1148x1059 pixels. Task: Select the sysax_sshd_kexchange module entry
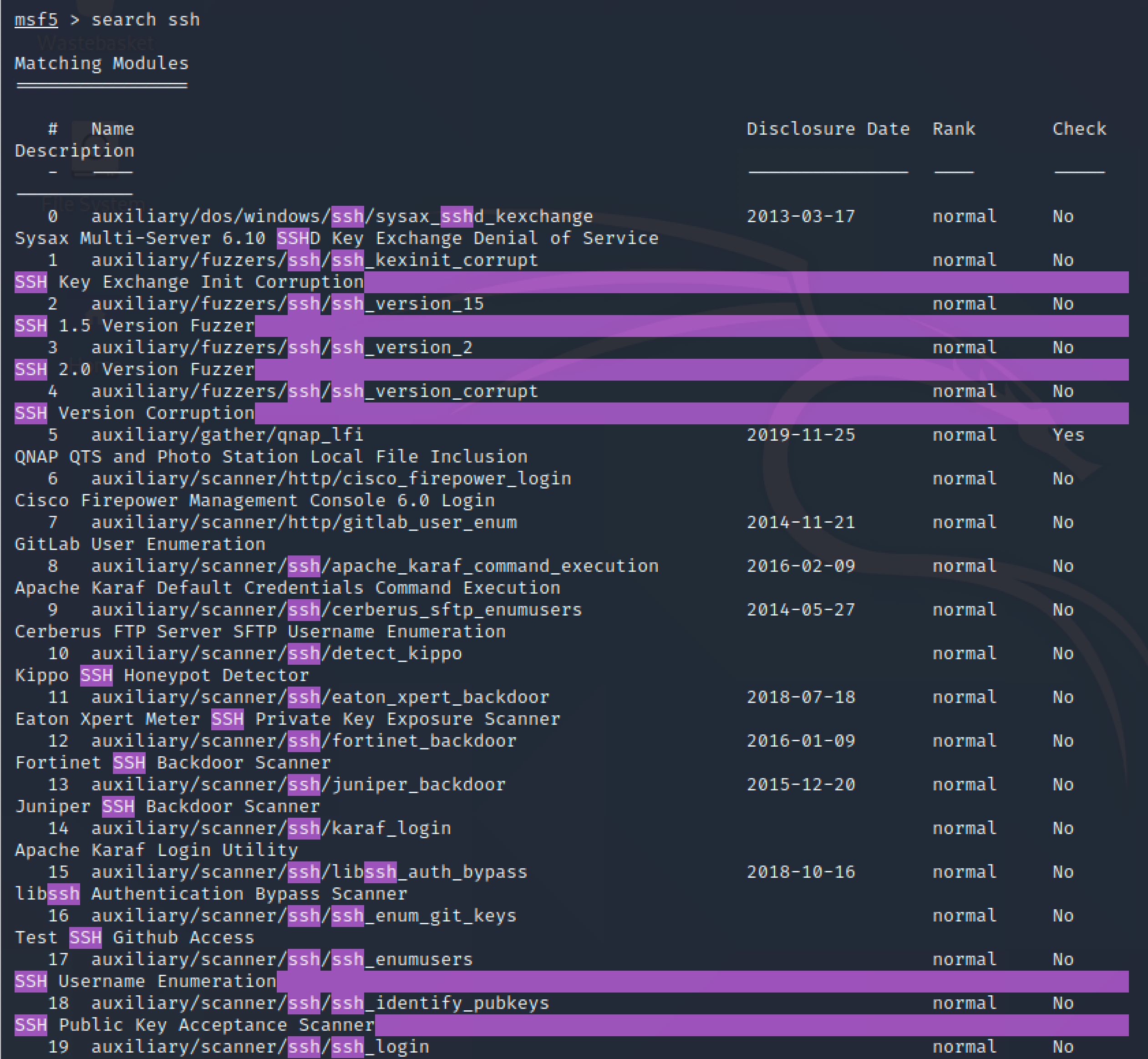click(342, 216)
